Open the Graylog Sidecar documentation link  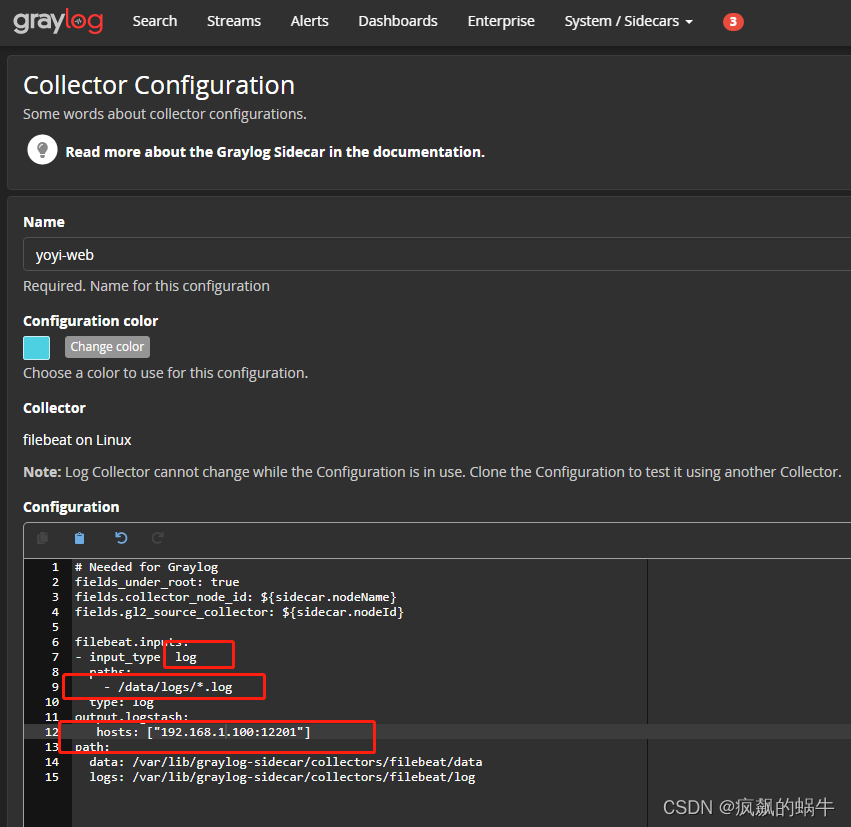pos(275,152)
